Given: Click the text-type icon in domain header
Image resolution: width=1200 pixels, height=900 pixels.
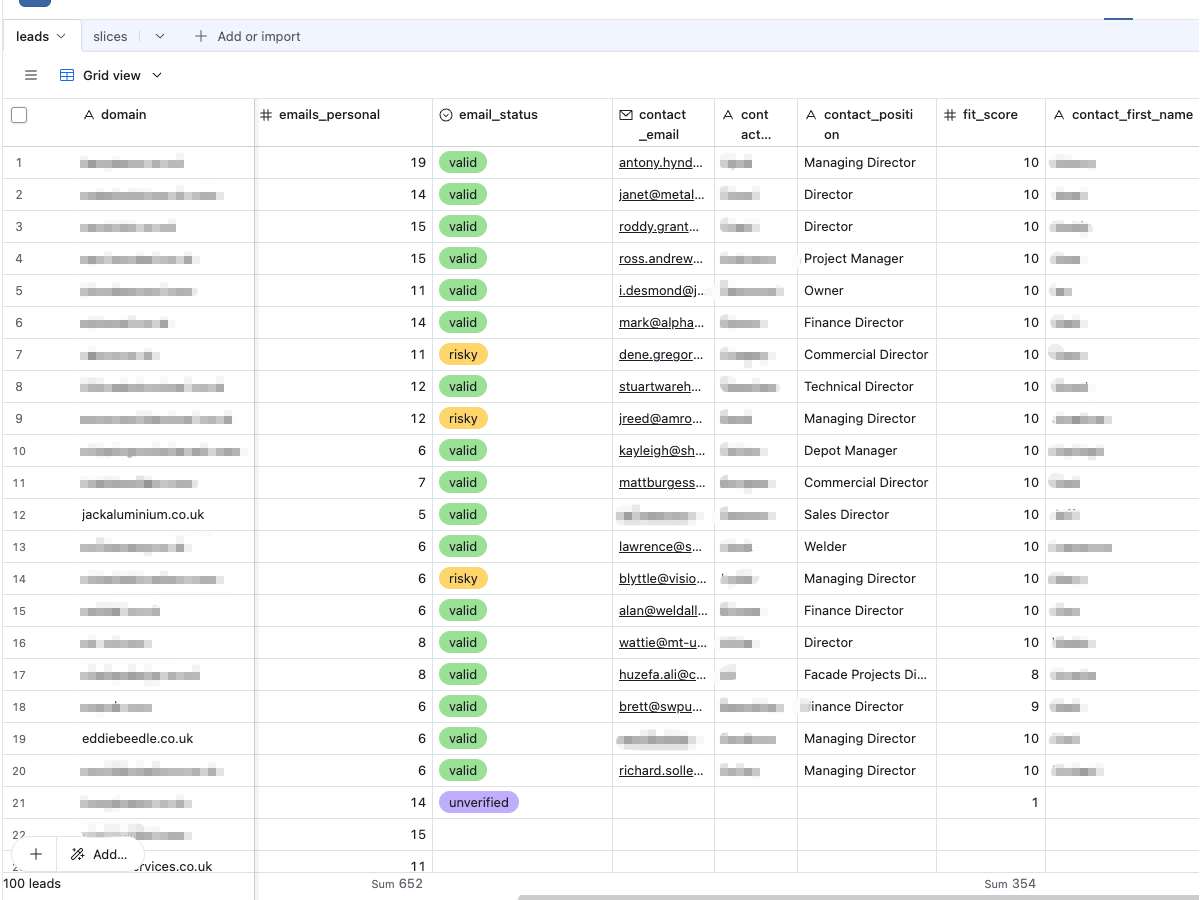Looking at the screenshot, I should pos(89,115).
